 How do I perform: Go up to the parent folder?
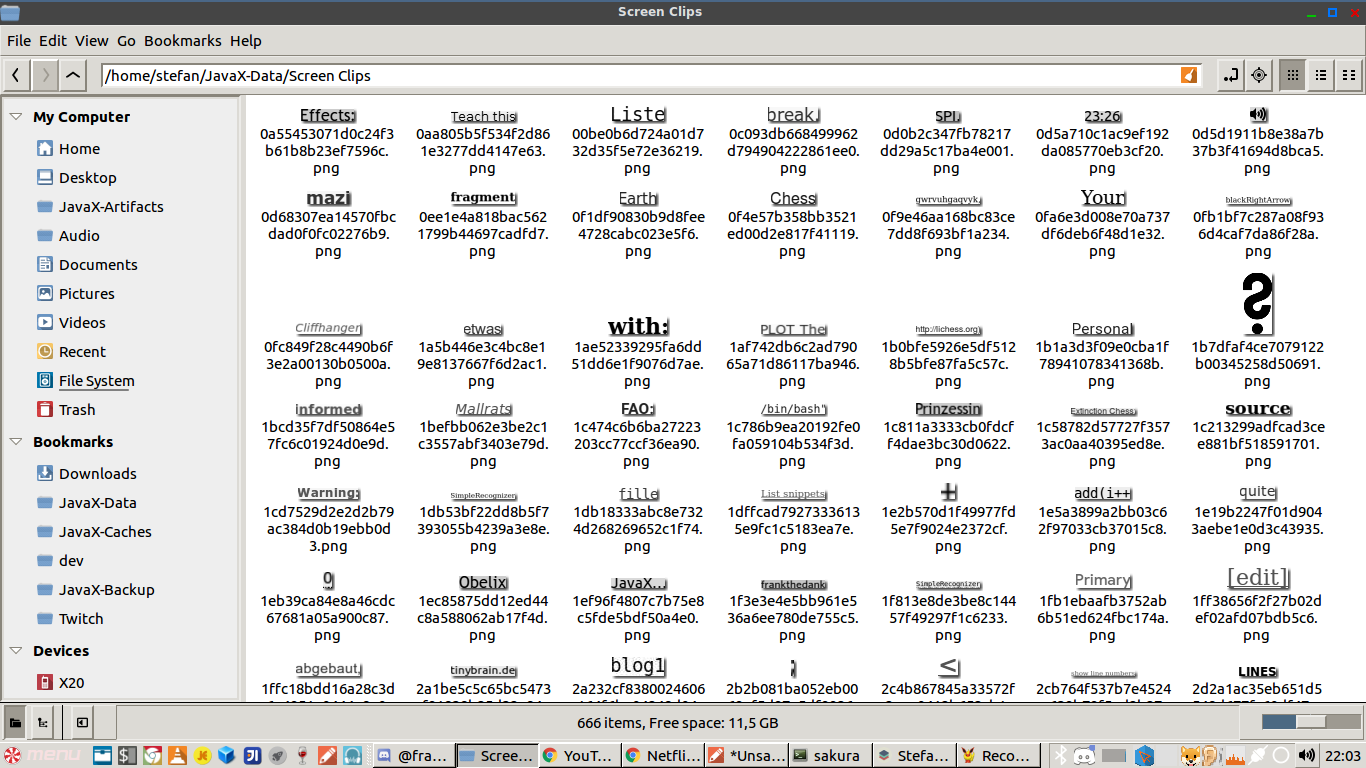[x=73, y=75]
